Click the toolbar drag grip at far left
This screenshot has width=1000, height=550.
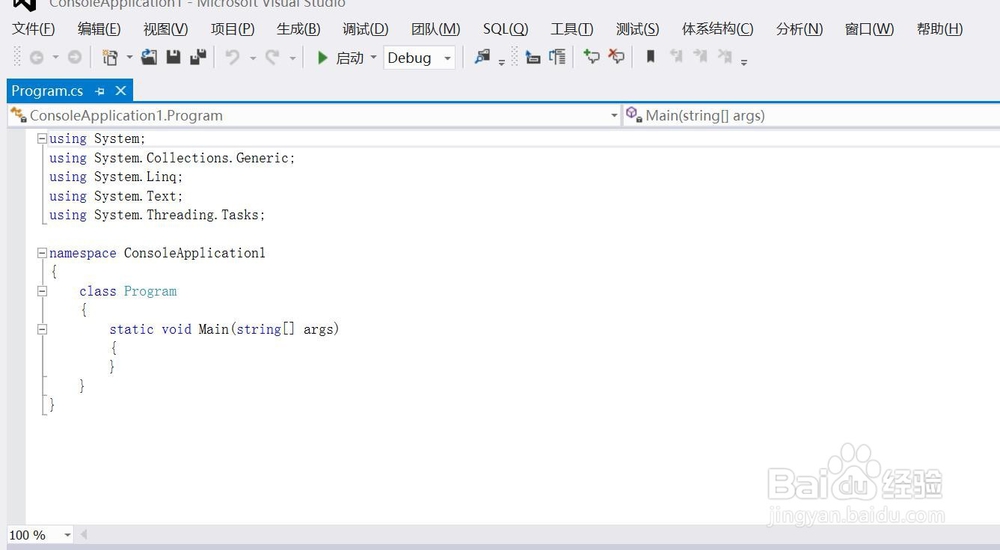click(x=17, y=57)
